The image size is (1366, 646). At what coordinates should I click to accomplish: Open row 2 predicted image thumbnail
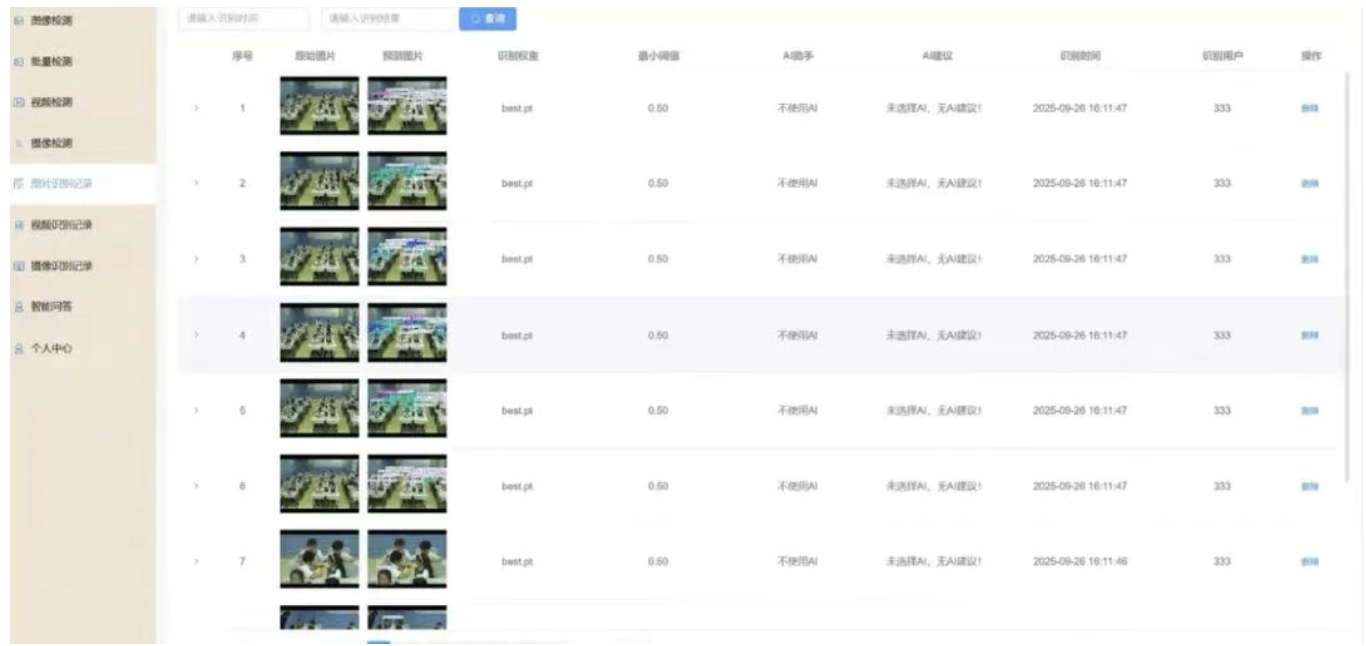(407, 181)
